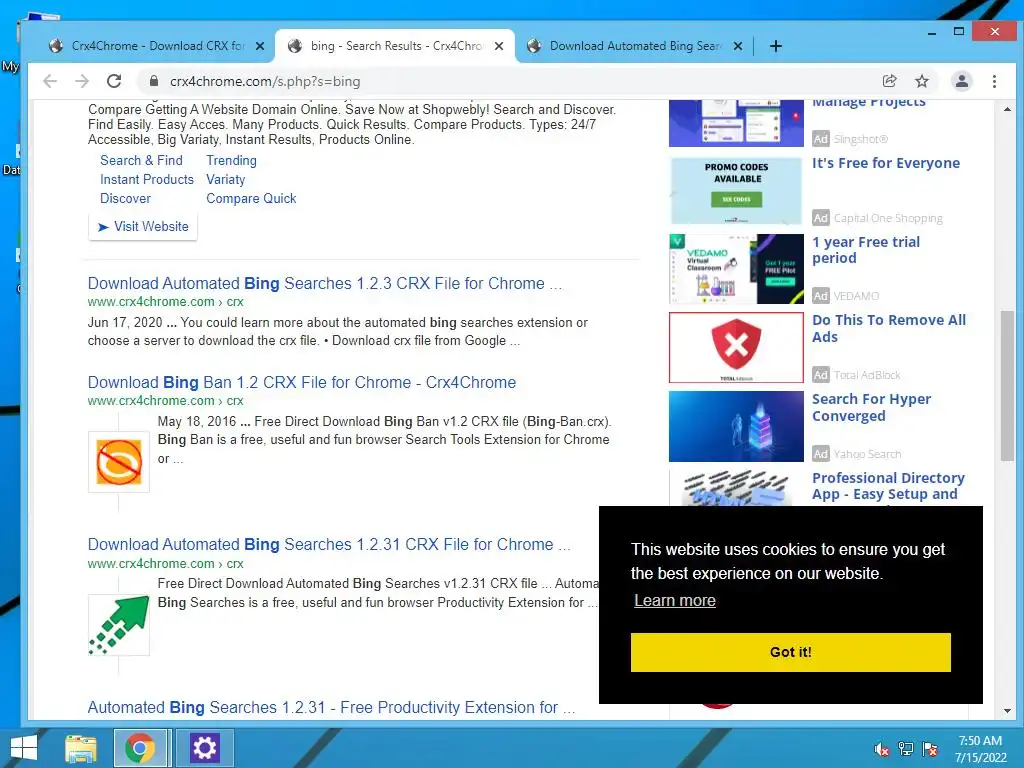Click the Ad badge beside Yahoo Search
This screenshot has height=768, width=1024.
[821, 453]
